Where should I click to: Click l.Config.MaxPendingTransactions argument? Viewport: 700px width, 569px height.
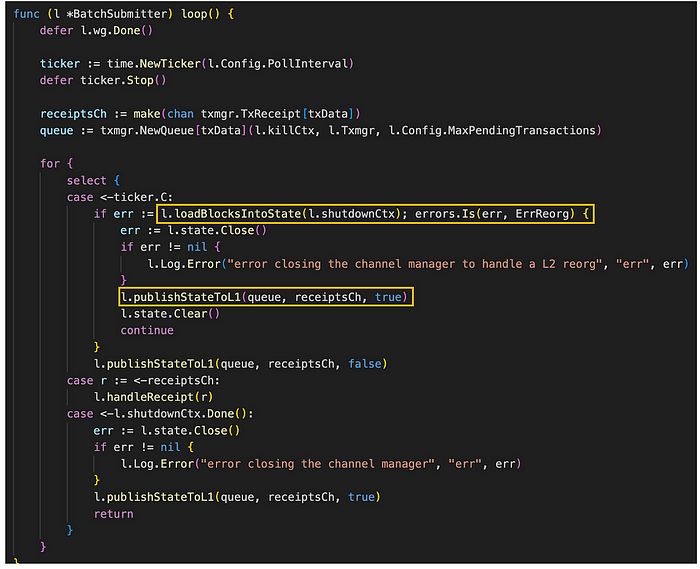[x=492, y=130]
